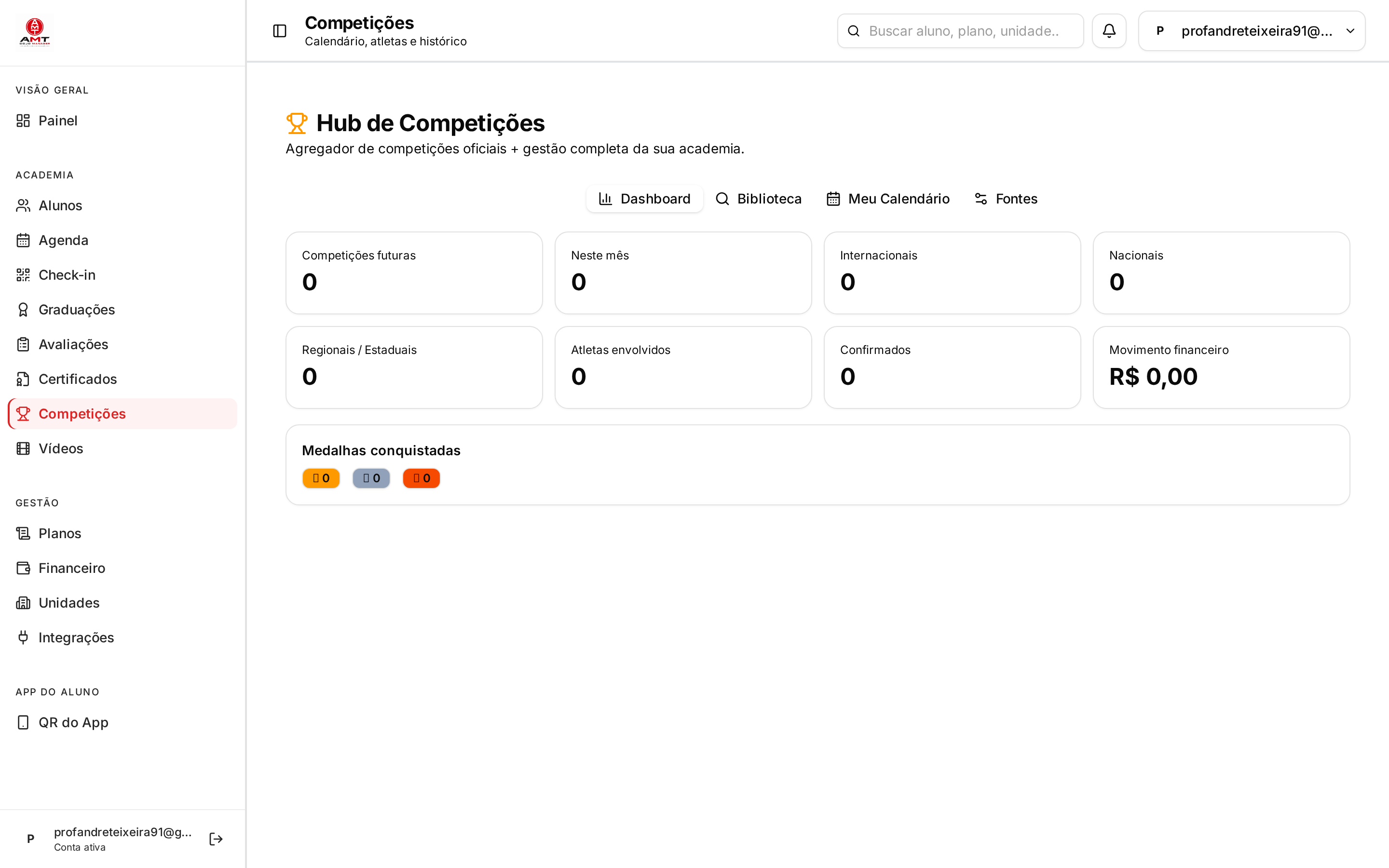
Task: Open Certificados in the sidebar
Action: pyautogui.click(x=122, y=379)
